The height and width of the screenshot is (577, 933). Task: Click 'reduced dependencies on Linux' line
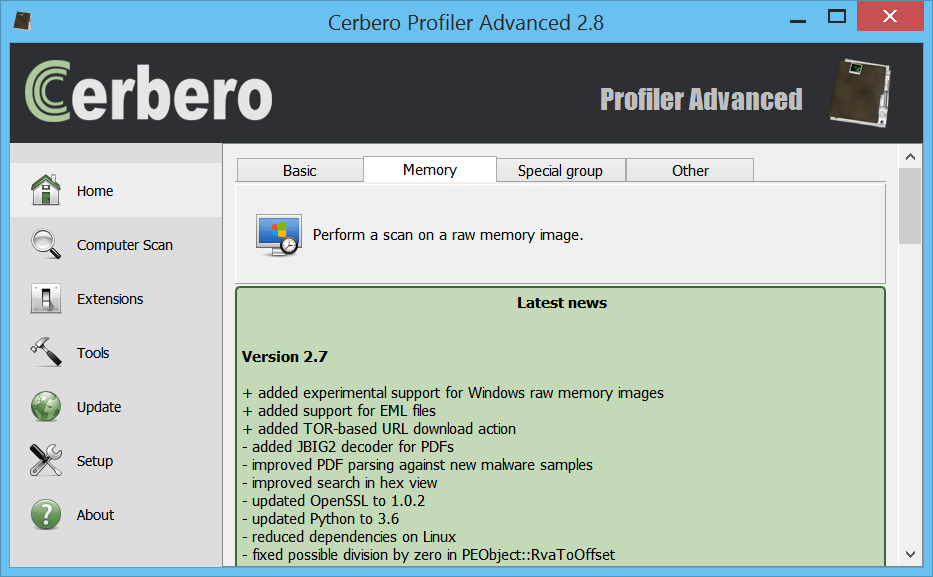click(349, 537)
